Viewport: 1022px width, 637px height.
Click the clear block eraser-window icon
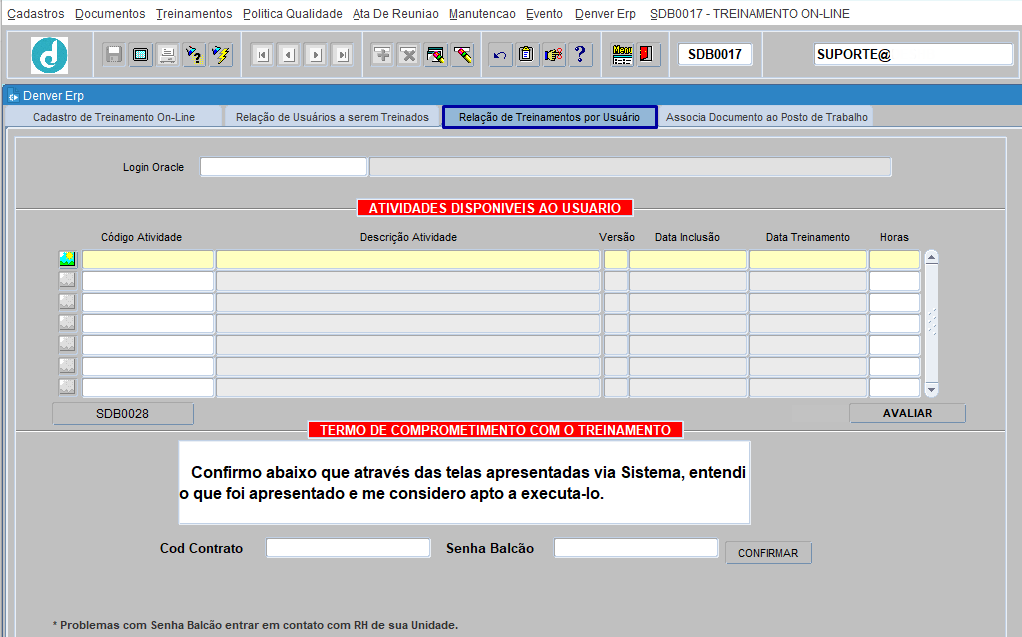[435, 55]
